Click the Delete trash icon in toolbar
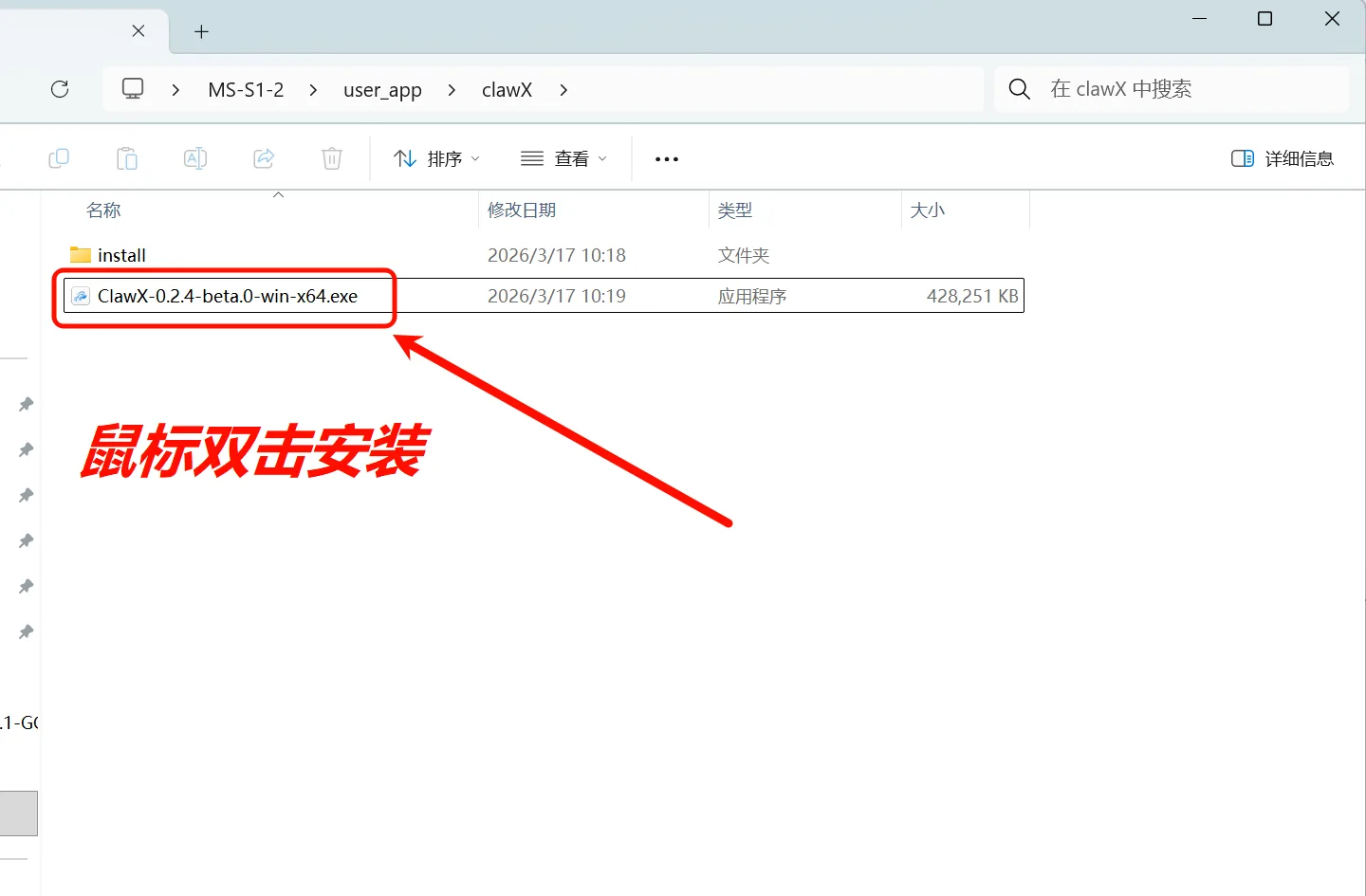Viewport: 1366px width, 896px height. click(x=332, y=158)
